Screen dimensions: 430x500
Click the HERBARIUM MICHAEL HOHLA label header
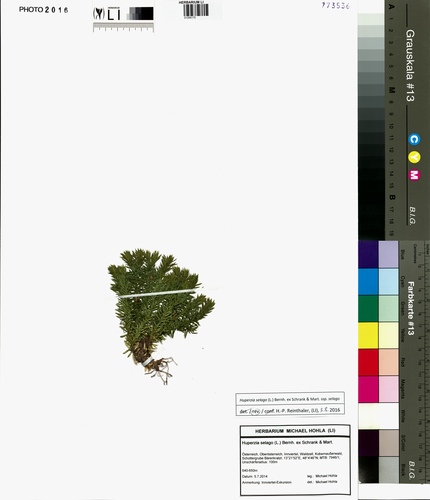(295, 431)
